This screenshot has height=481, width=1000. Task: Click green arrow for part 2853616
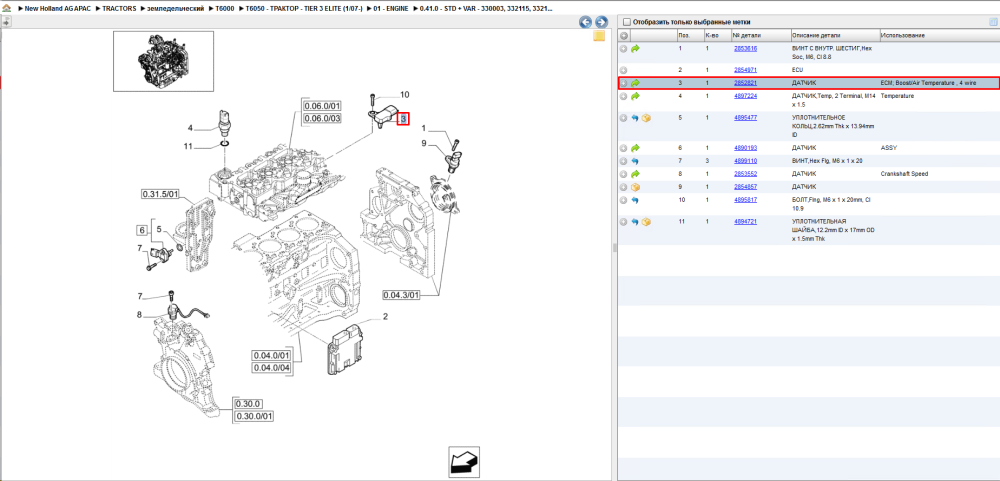(635, 48)
